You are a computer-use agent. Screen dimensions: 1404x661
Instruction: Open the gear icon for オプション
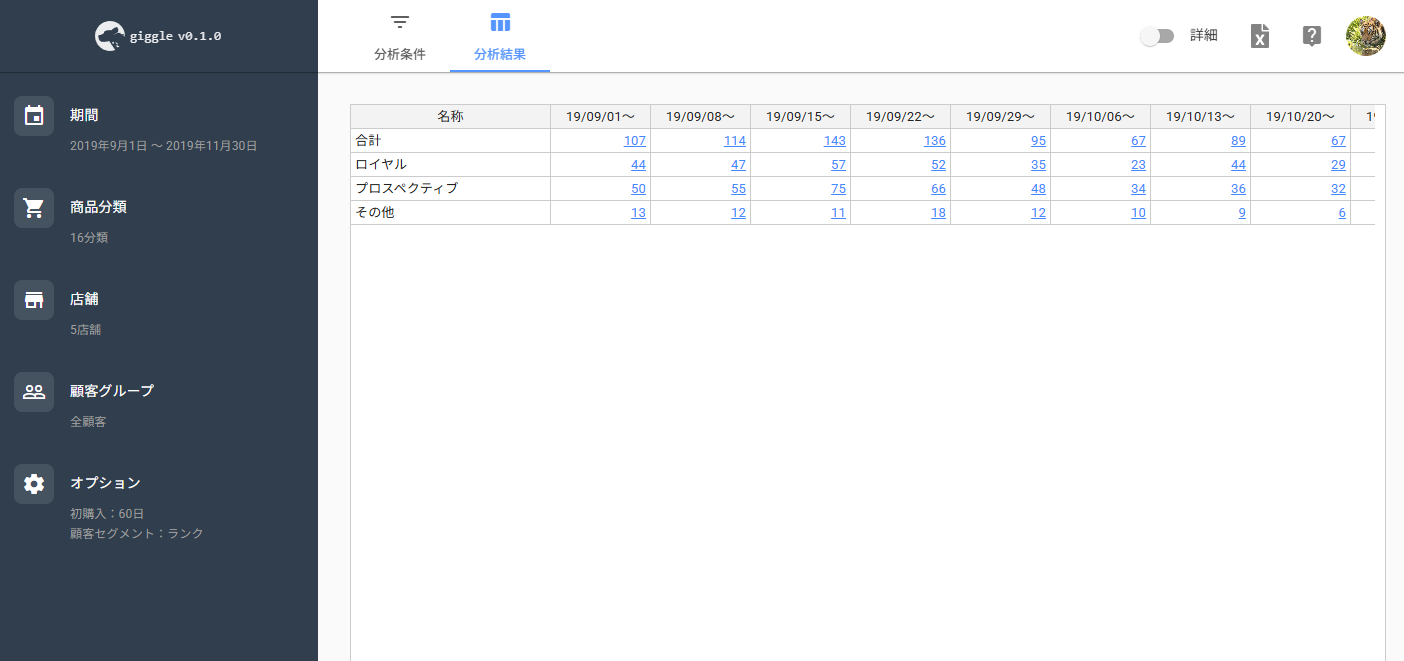coord(34,484)
